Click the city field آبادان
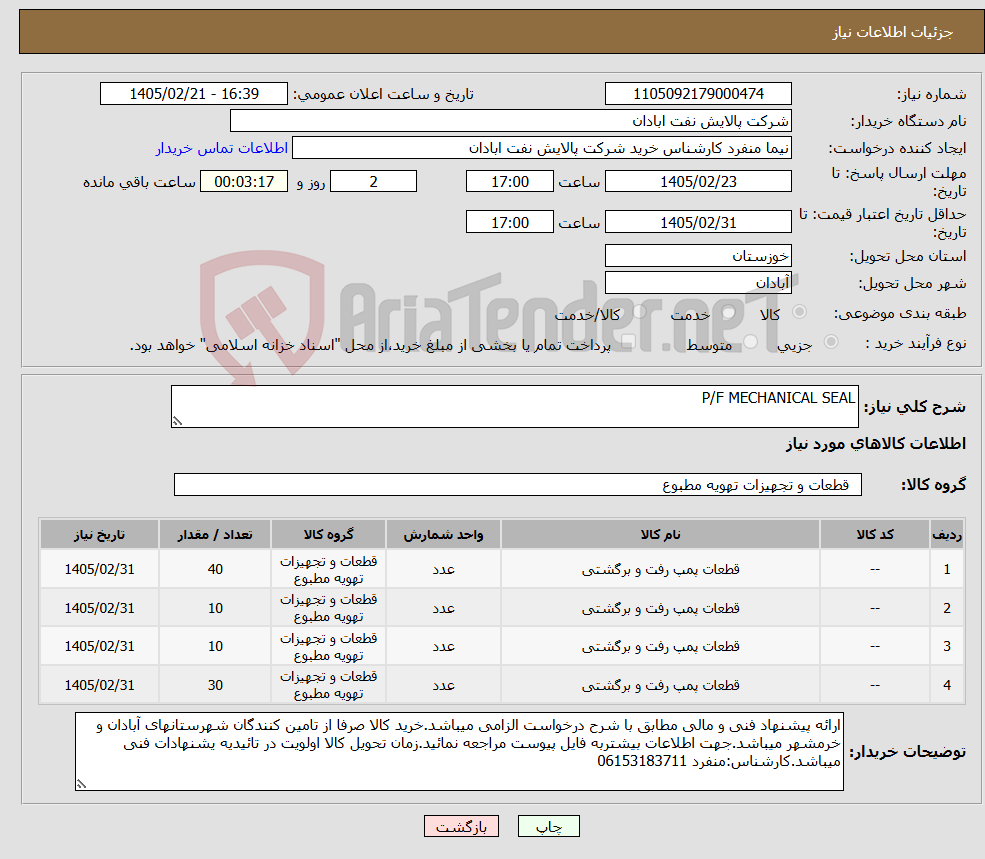Screen dimensions: 985x859 coord(698,283)
